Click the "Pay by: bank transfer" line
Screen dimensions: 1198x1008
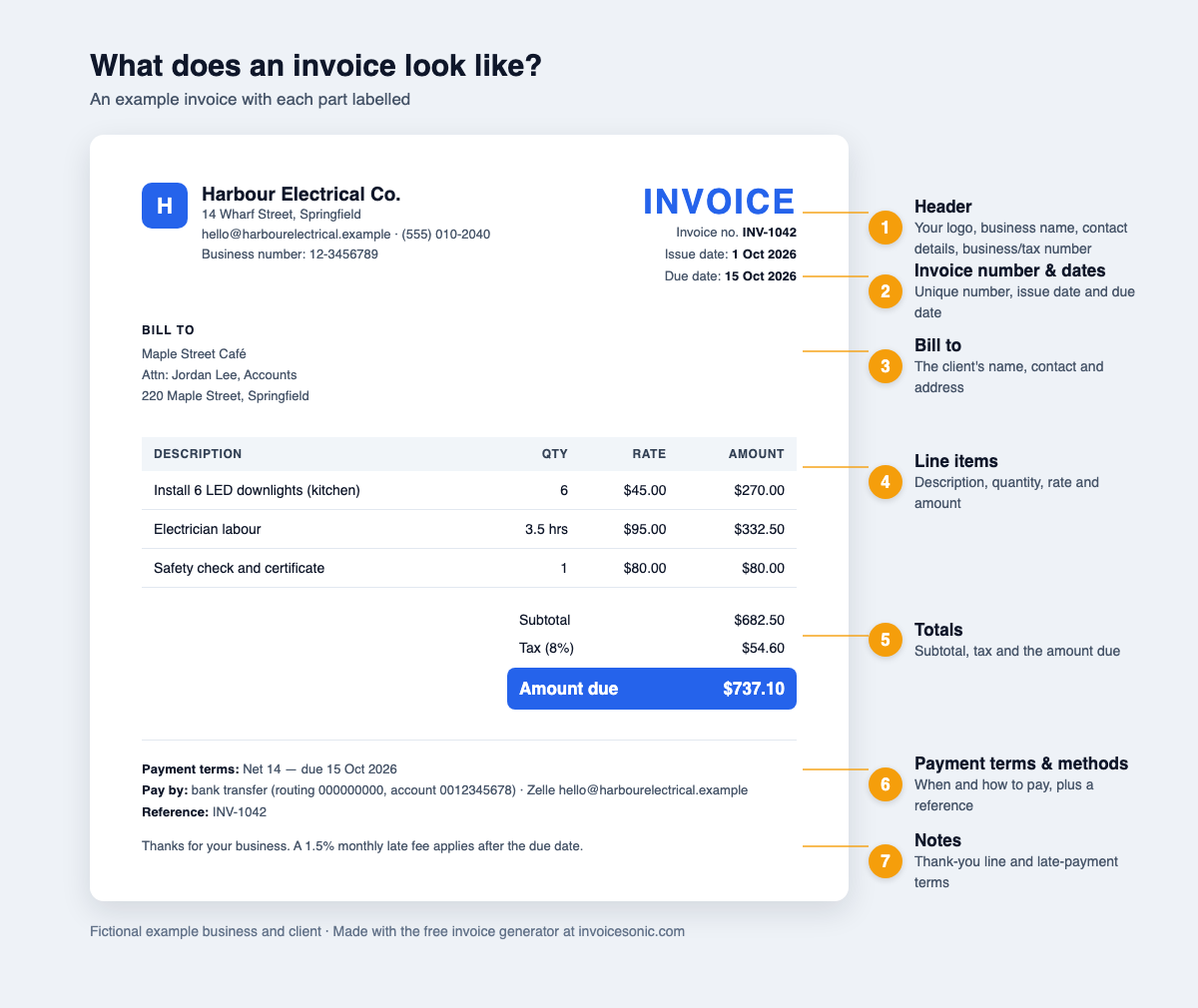(444, 789)
